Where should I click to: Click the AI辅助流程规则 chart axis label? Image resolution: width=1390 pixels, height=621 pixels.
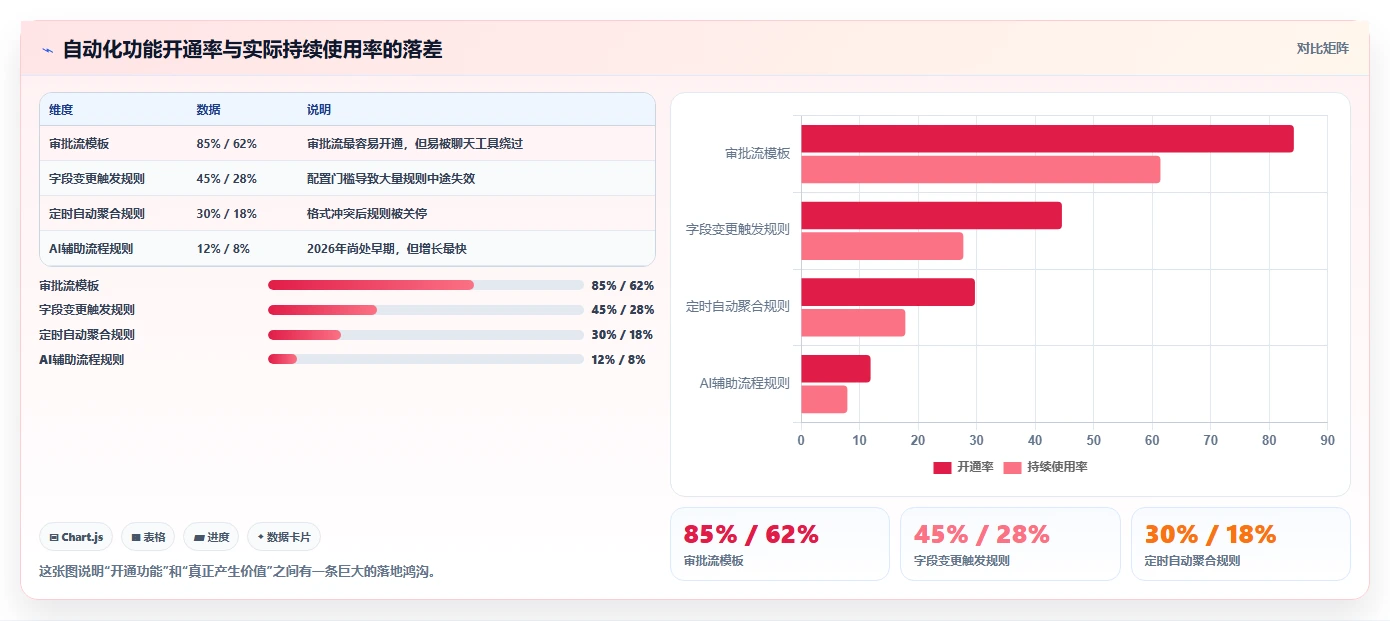744,384
